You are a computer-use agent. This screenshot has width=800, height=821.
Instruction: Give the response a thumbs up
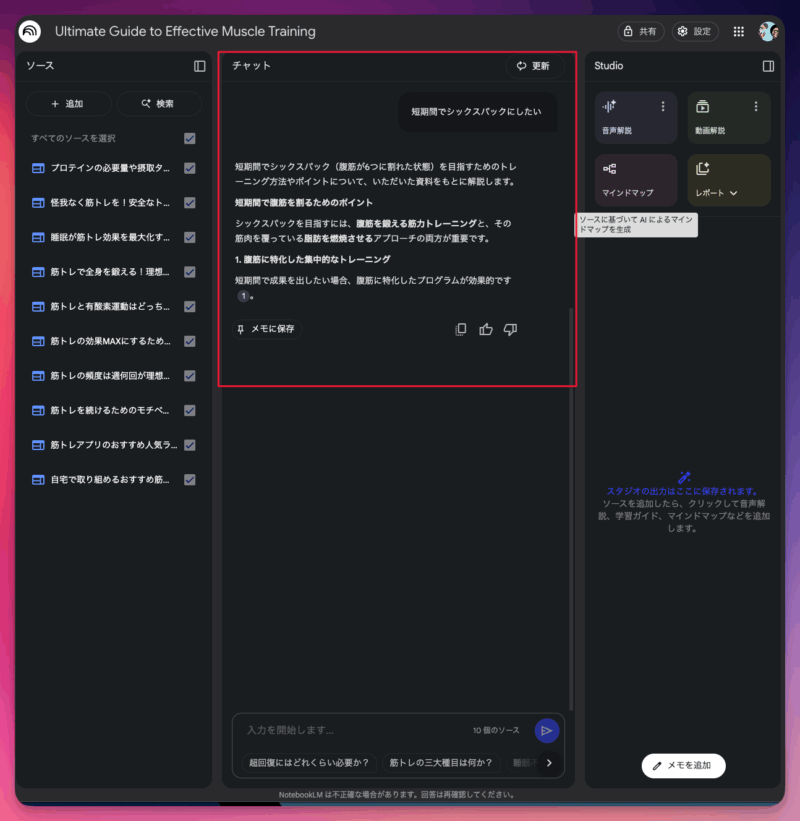pos(486,329)
